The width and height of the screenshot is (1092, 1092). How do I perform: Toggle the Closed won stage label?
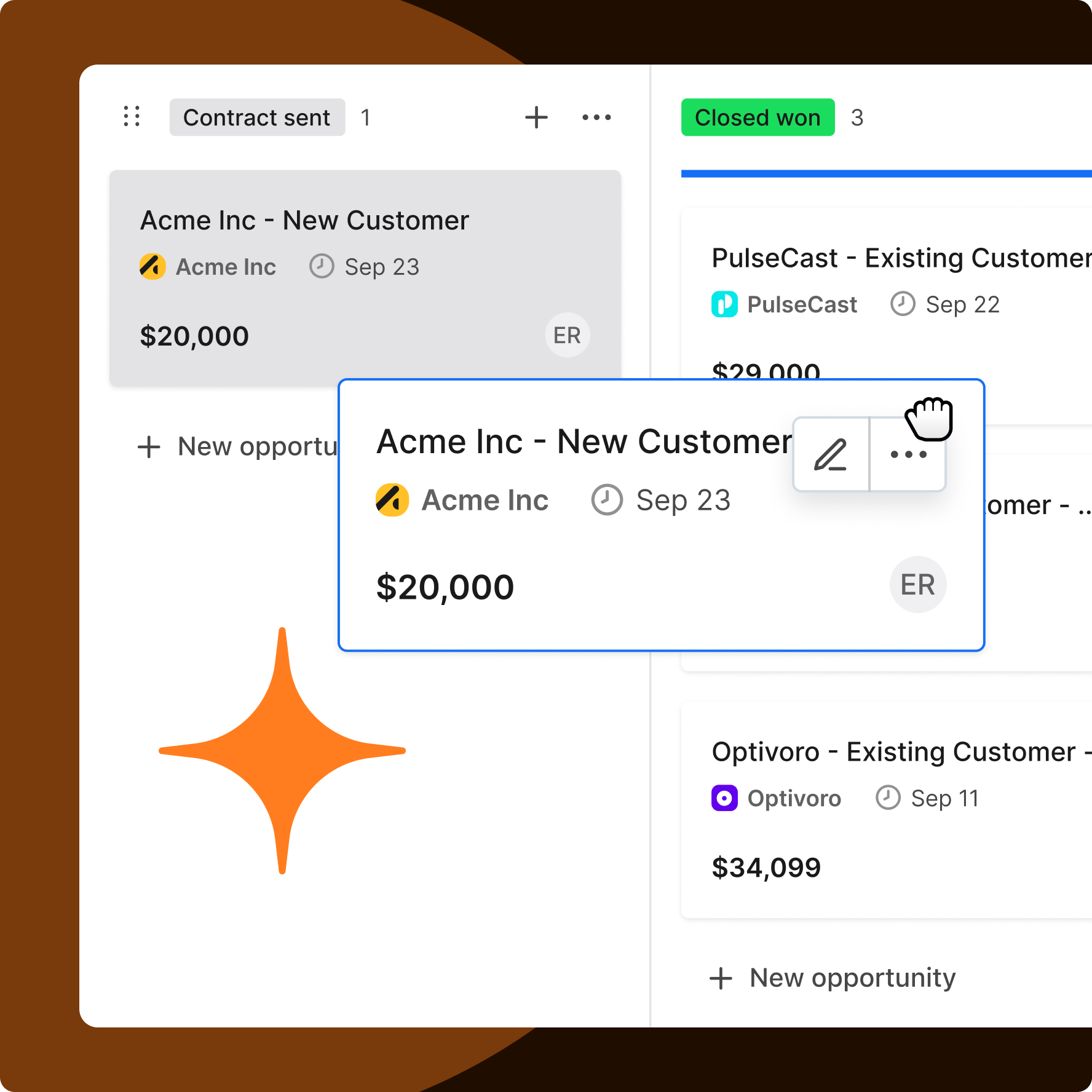pyautogui.click(x=758, y=117)
